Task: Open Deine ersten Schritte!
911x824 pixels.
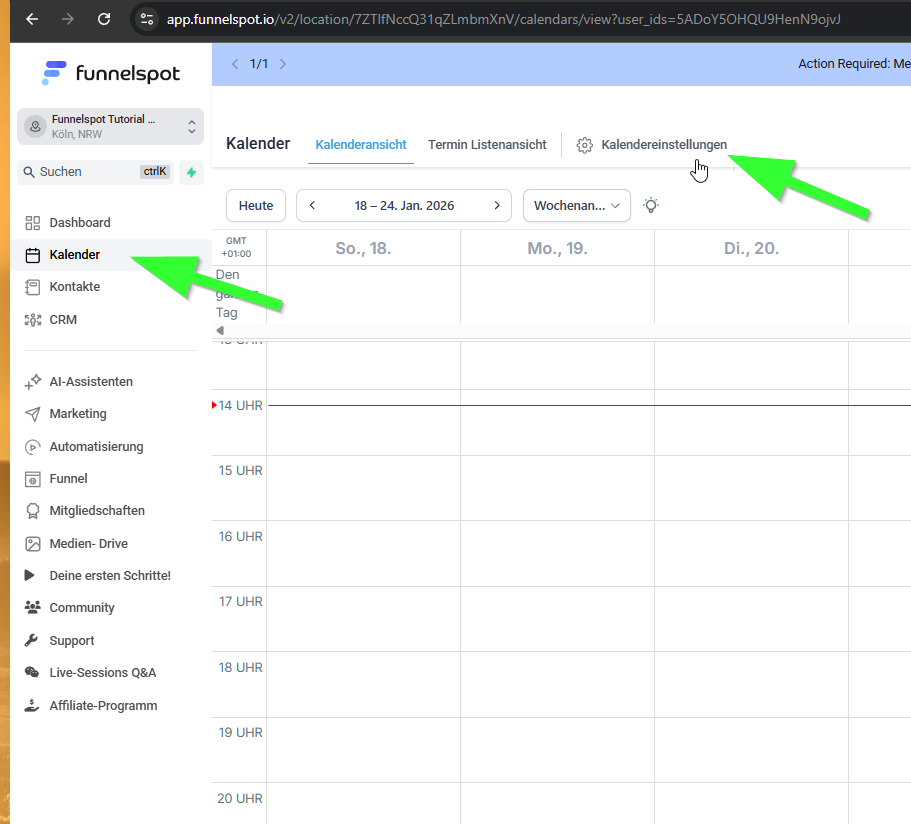Action: (x=110, y=576)
